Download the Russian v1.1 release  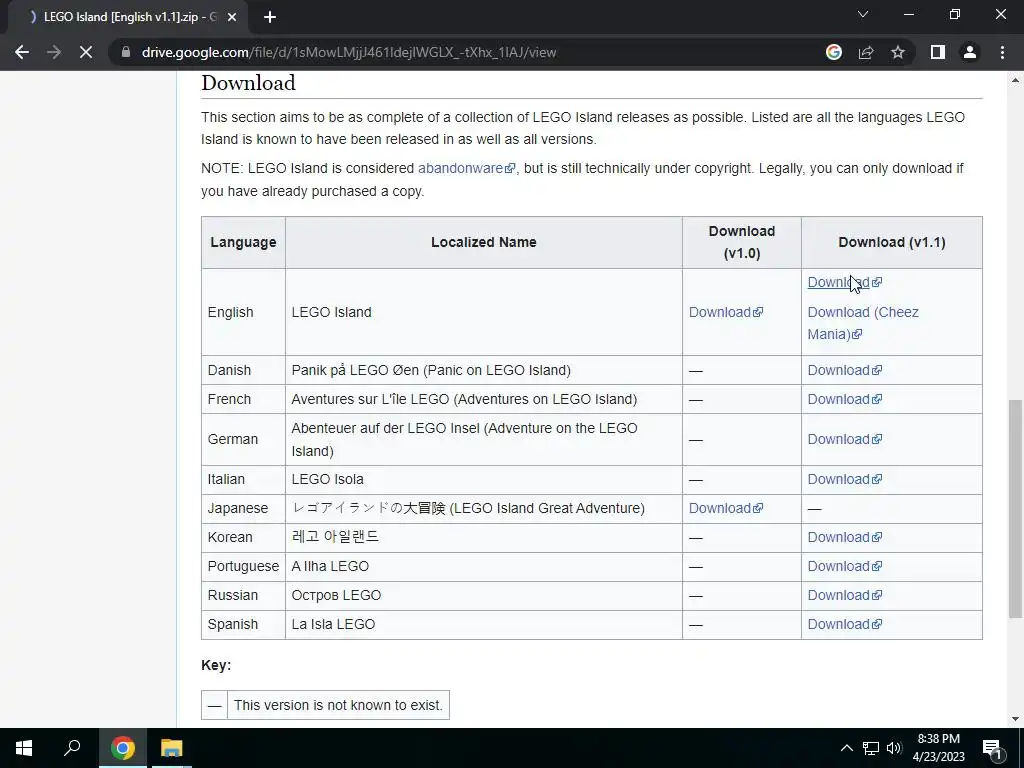tap(844, 595)
